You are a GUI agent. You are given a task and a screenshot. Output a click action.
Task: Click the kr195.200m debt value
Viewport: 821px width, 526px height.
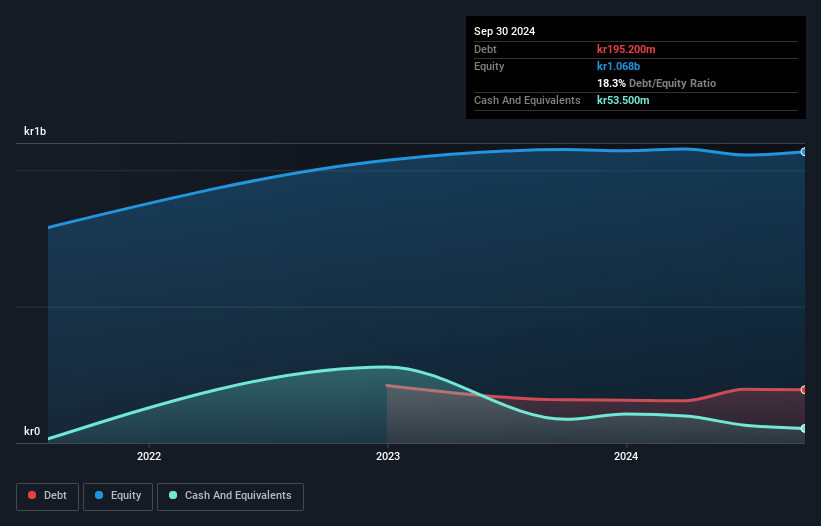tap(626, 49)
